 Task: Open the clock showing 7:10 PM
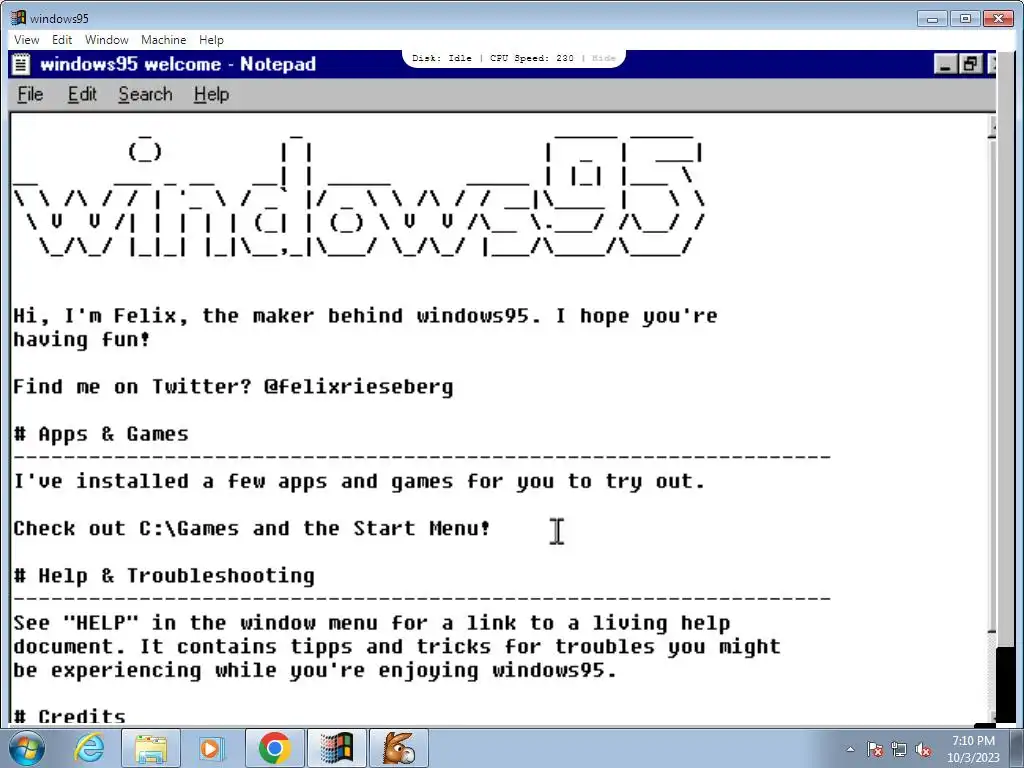(974, 749)
